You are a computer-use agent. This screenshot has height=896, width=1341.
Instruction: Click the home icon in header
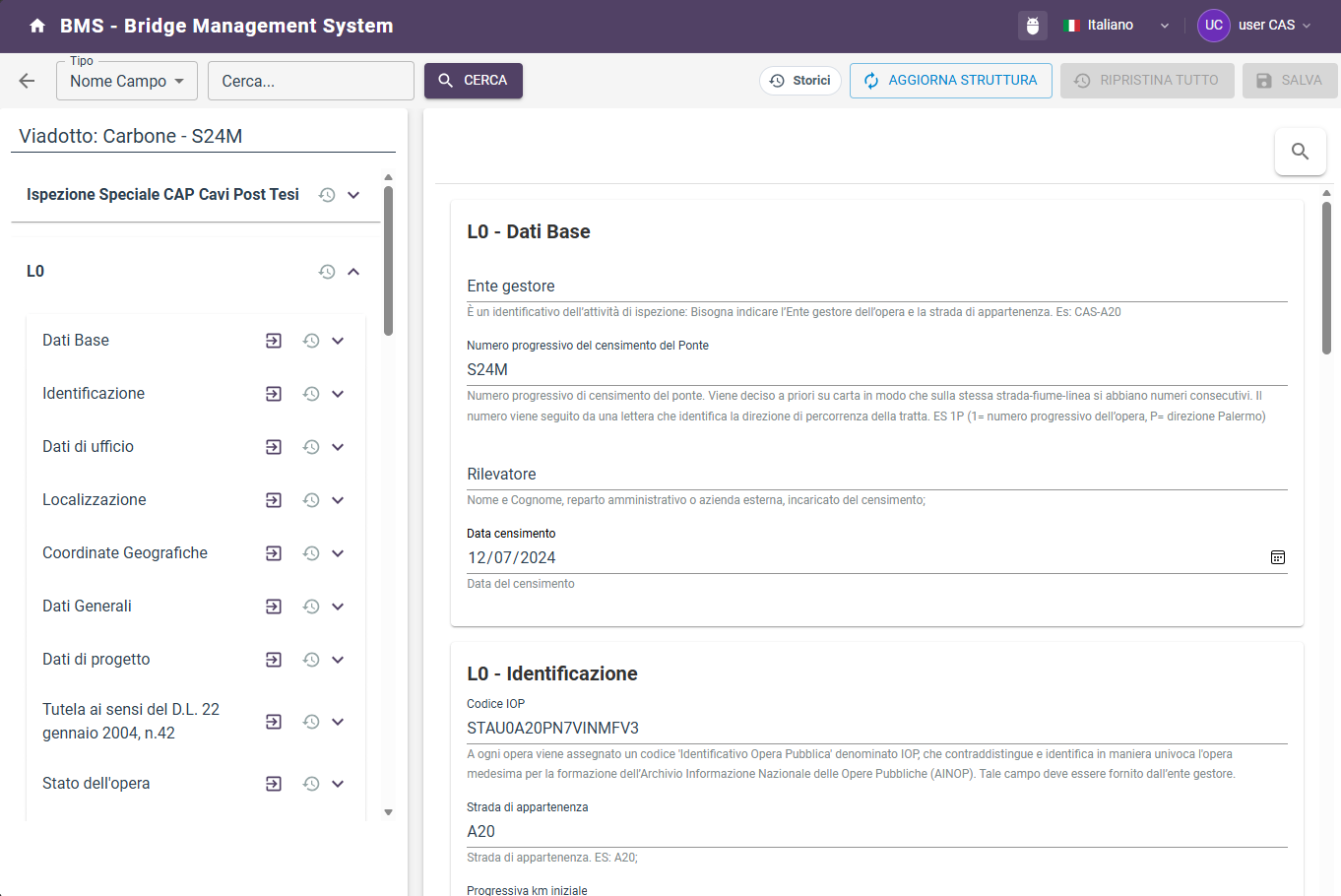point(37,26)
